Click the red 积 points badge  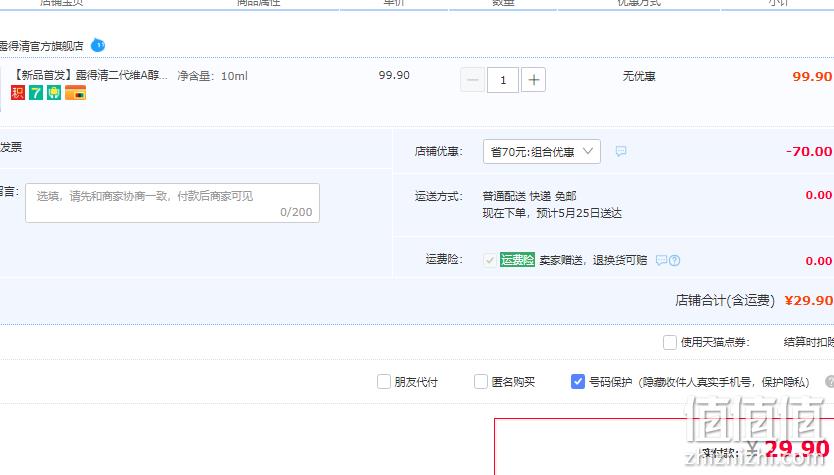pos(18,93)
